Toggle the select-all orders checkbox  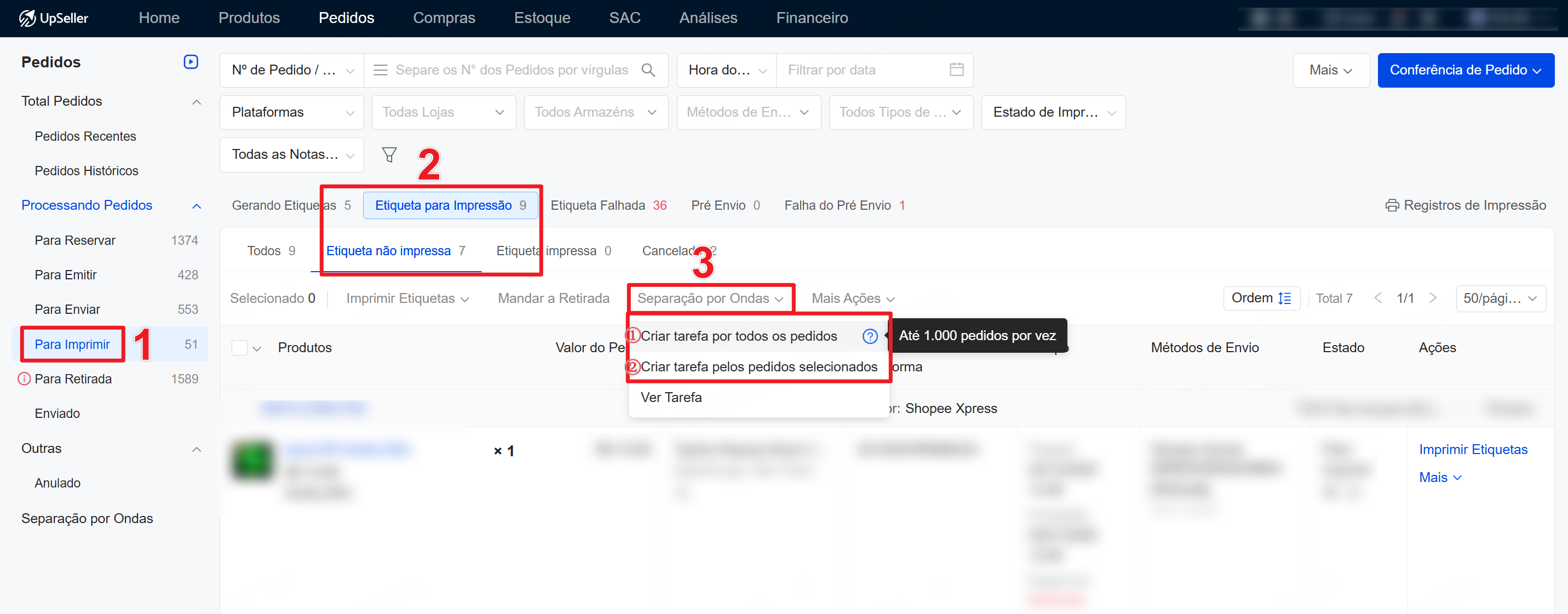point(239,347)
